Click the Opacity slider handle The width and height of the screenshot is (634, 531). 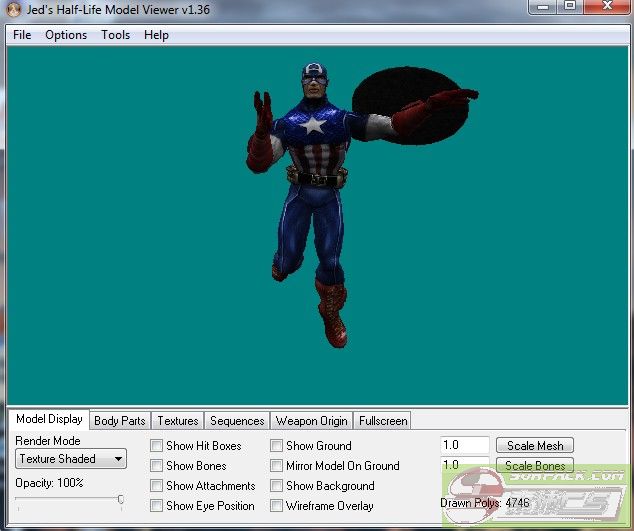pyautogui.click(x=121, y=499)
